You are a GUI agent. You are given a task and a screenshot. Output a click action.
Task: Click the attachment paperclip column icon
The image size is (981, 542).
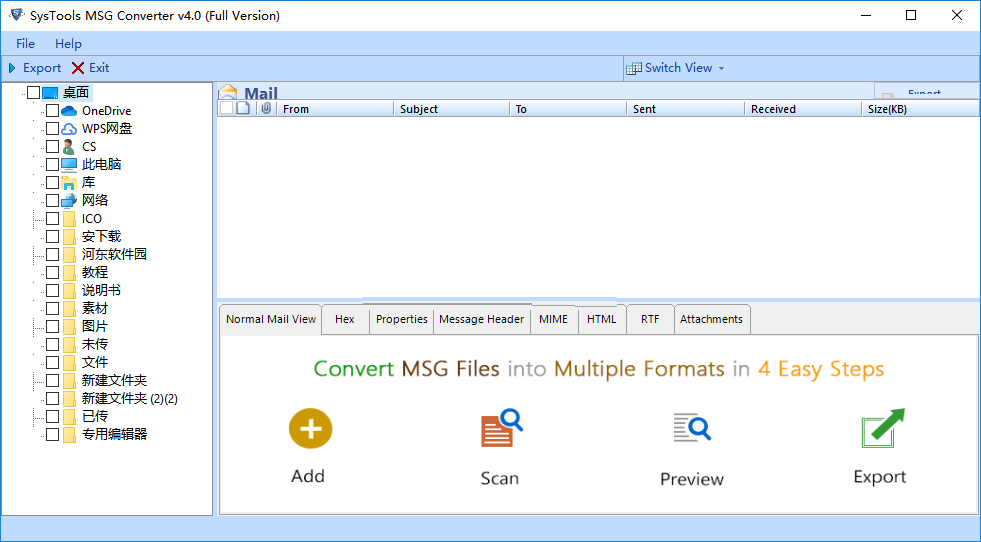[x=266, y=109]
